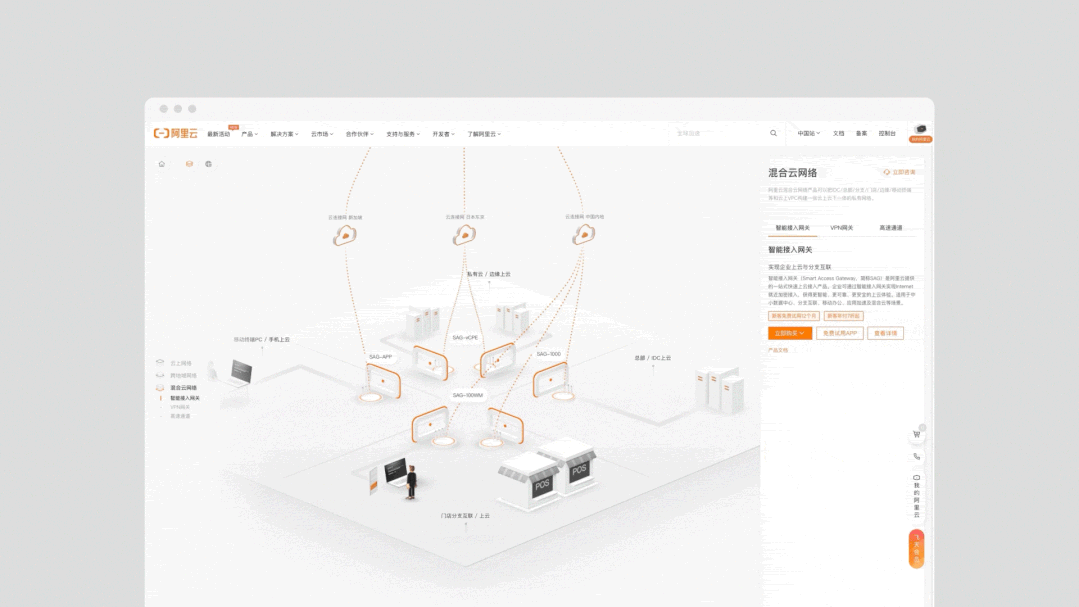1079x607 pixels.
Task: Click the Singapore 新加坡 cloud connection icon
Action: click(345, 235)
